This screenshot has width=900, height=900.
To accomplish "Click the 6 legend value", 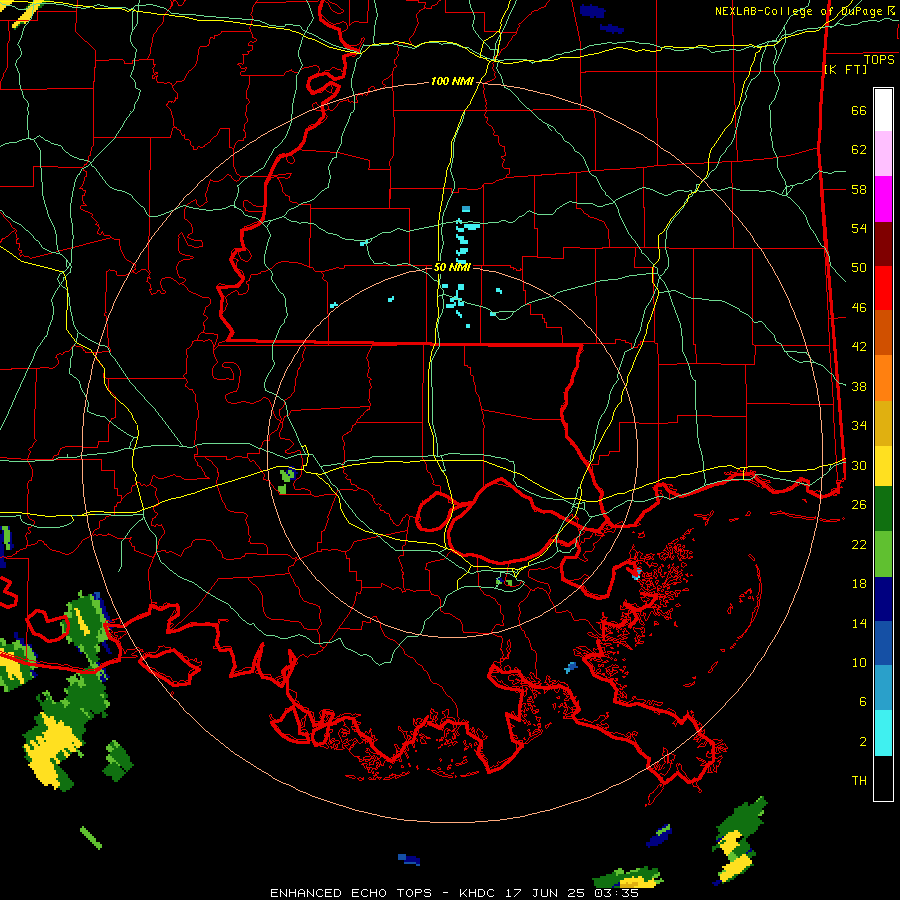I will pos(863,702).
